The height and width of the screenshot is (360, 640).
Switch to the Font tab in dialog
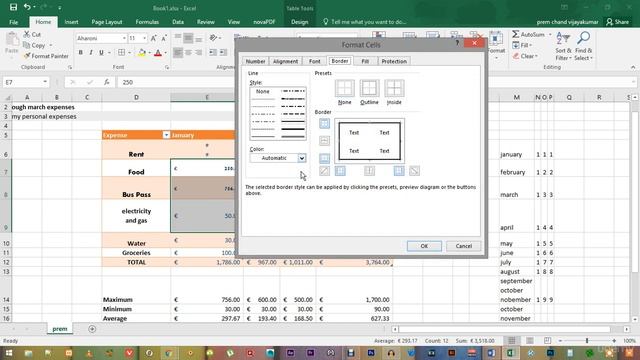click(314, 61)
